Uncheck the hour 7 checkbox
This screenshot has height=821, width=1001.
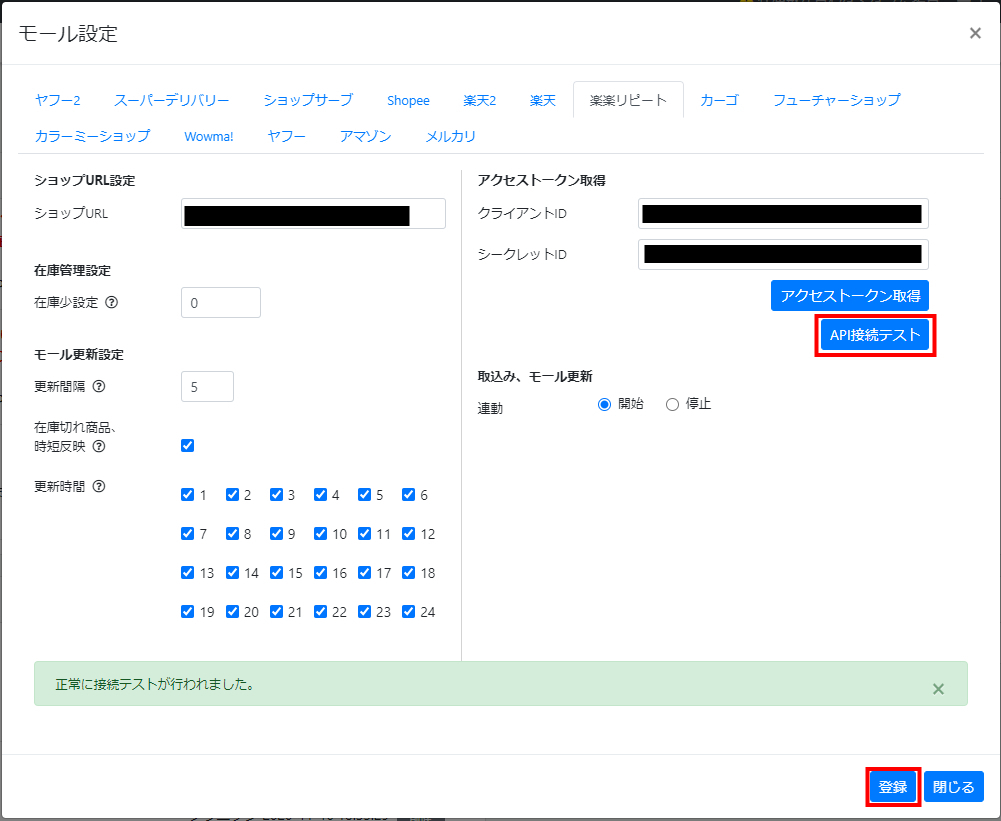(188, 534)
